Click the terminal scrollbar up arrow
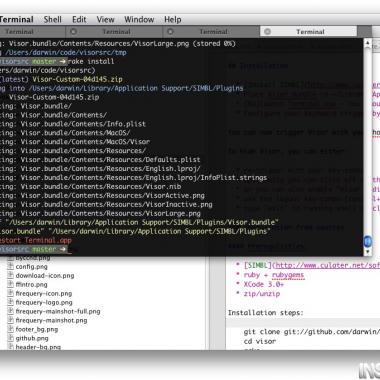Viewport: 380px width, 380px height. click(367, 43)
